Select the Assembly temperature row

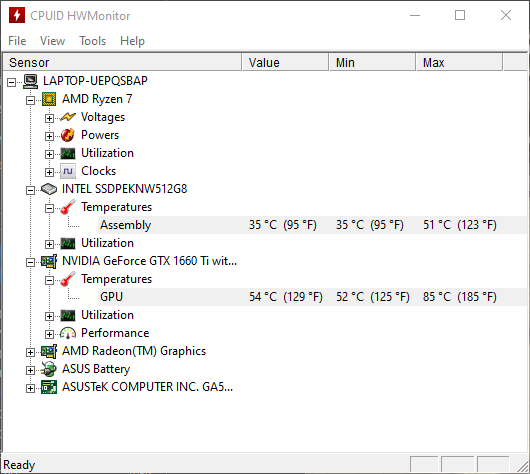(x=312, y=225)
